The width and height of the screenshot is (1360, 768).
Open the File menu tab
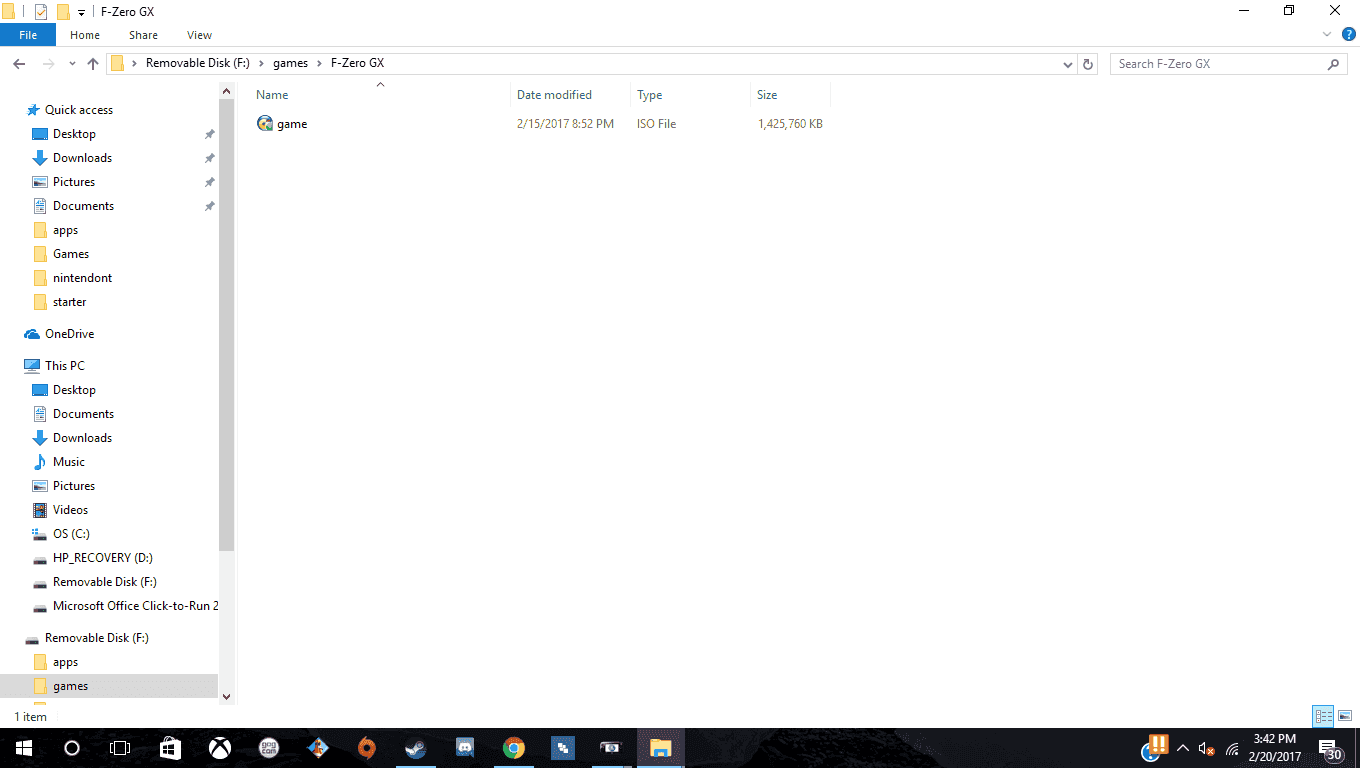(28, 35)
